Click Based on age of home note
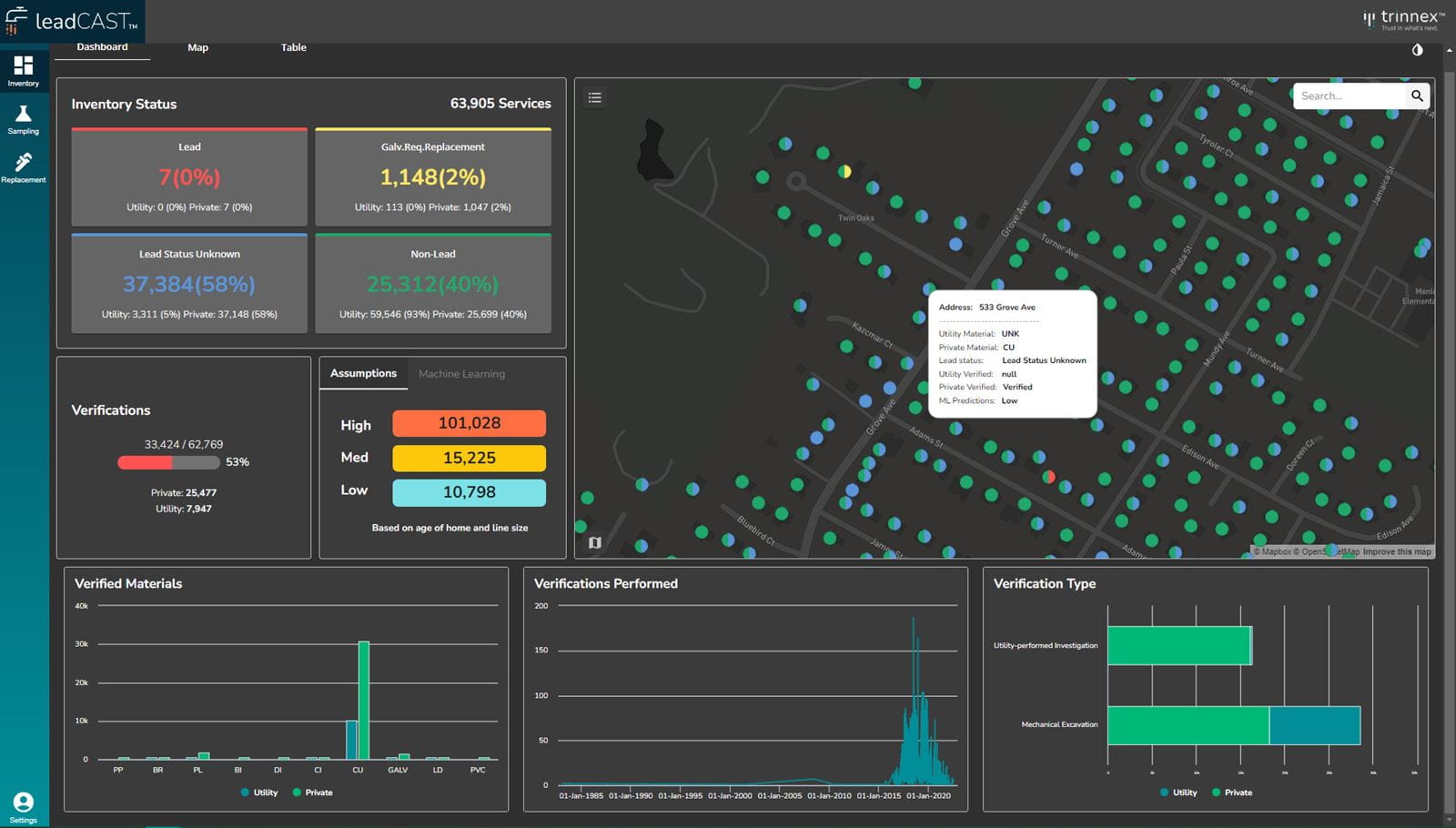 pos(450,528)
